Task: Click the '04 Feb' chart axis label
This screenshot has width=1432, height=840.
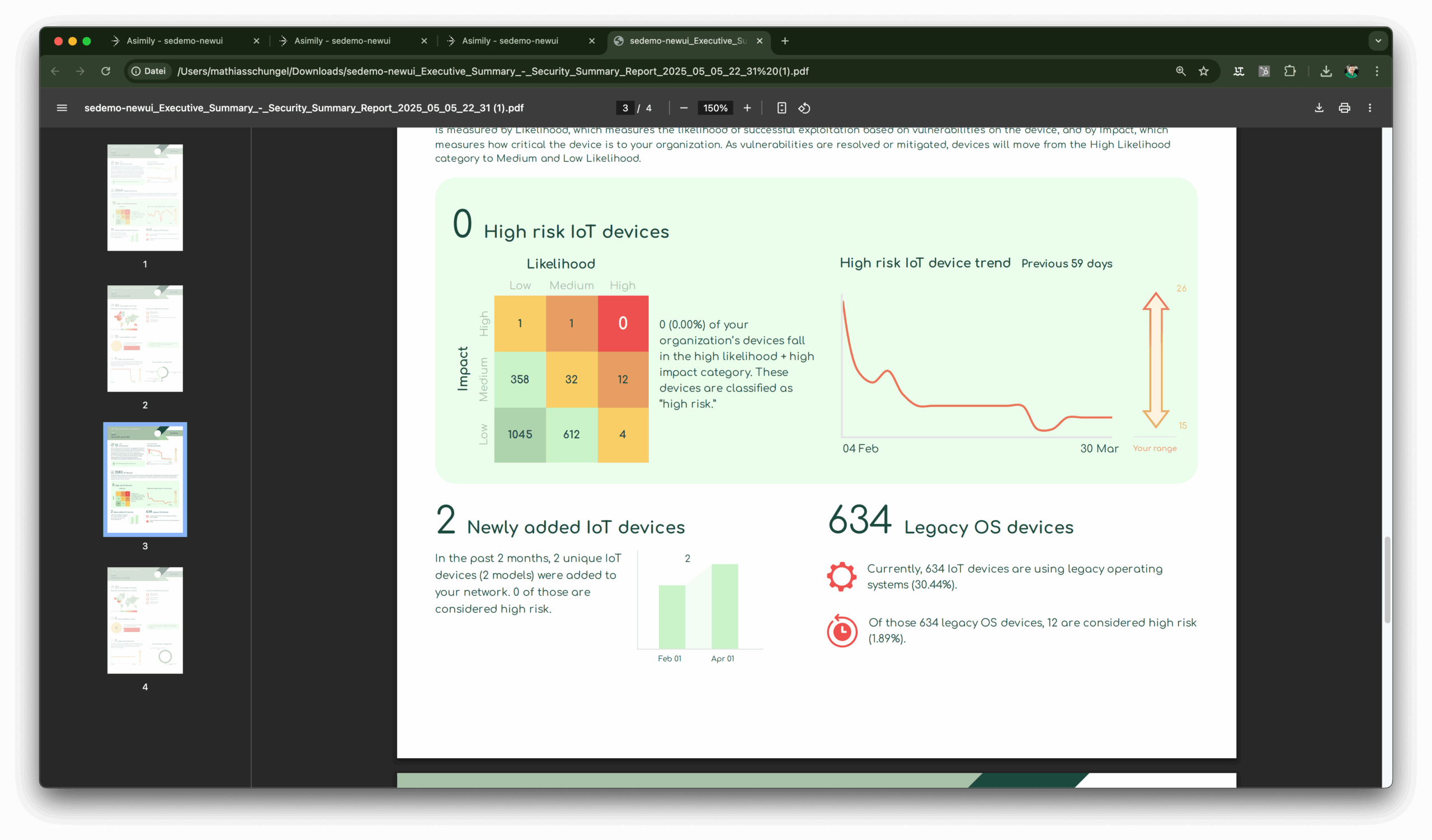Action: [x=860, y=449]
